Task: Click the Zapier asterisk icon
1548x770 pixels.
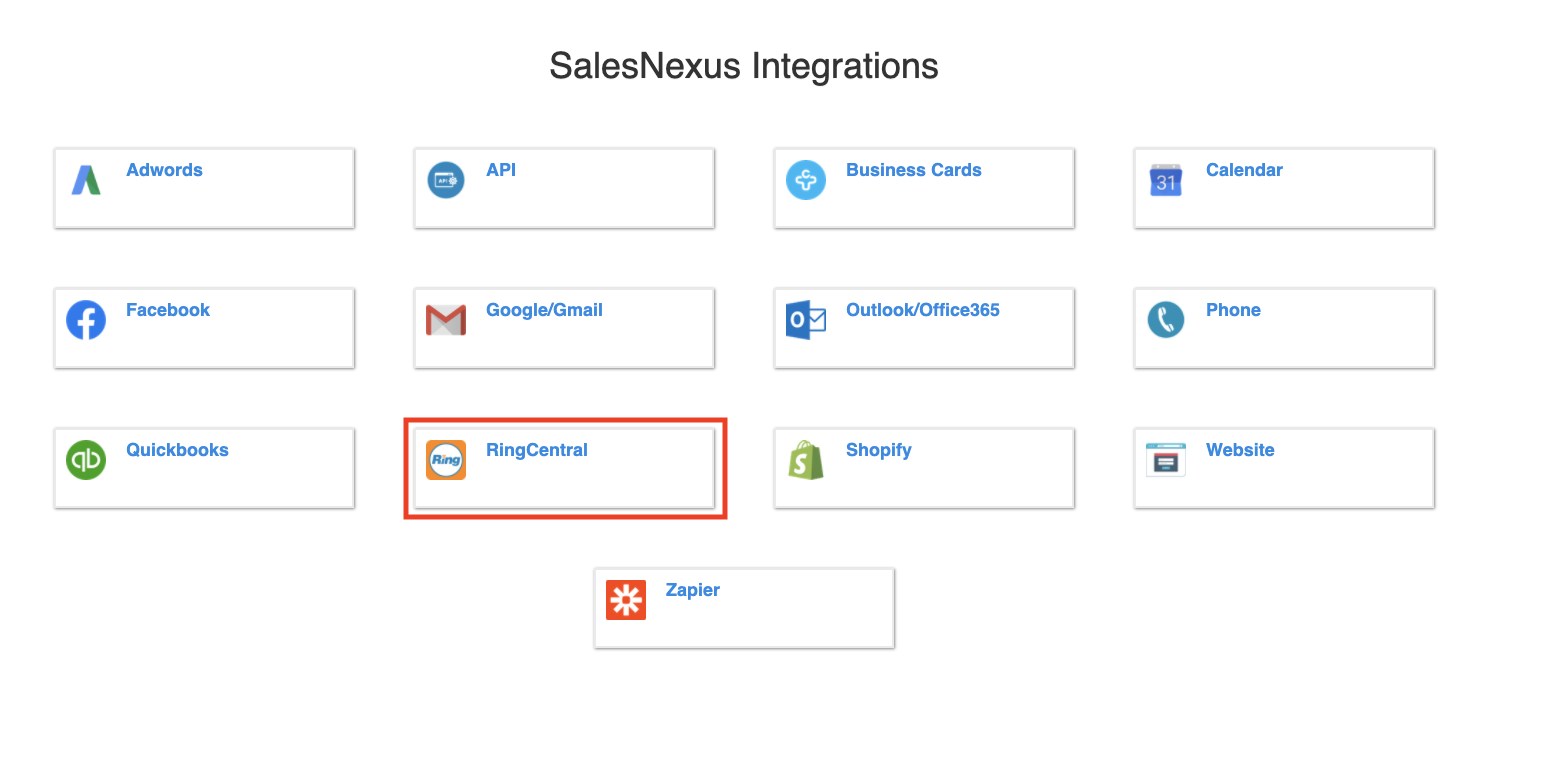Action: point(626,600)
